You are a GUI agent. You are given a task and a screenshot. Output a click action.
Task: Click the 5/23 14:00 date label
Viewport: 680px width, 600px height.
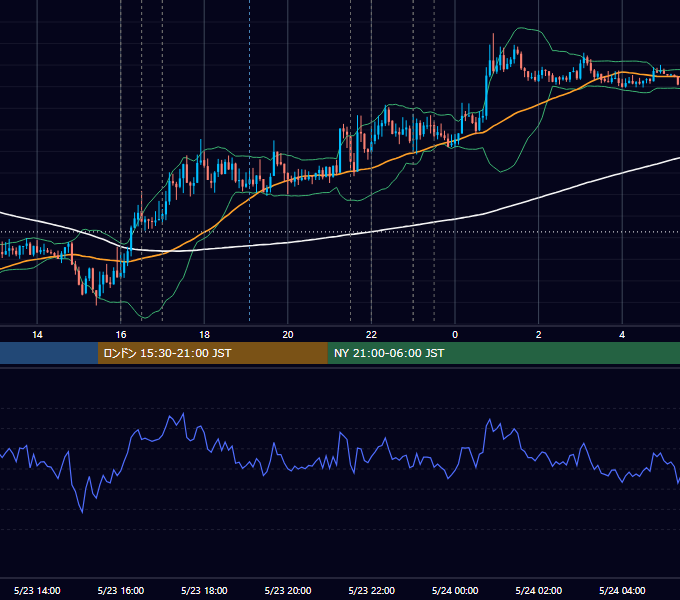click(x=37, y=590)
